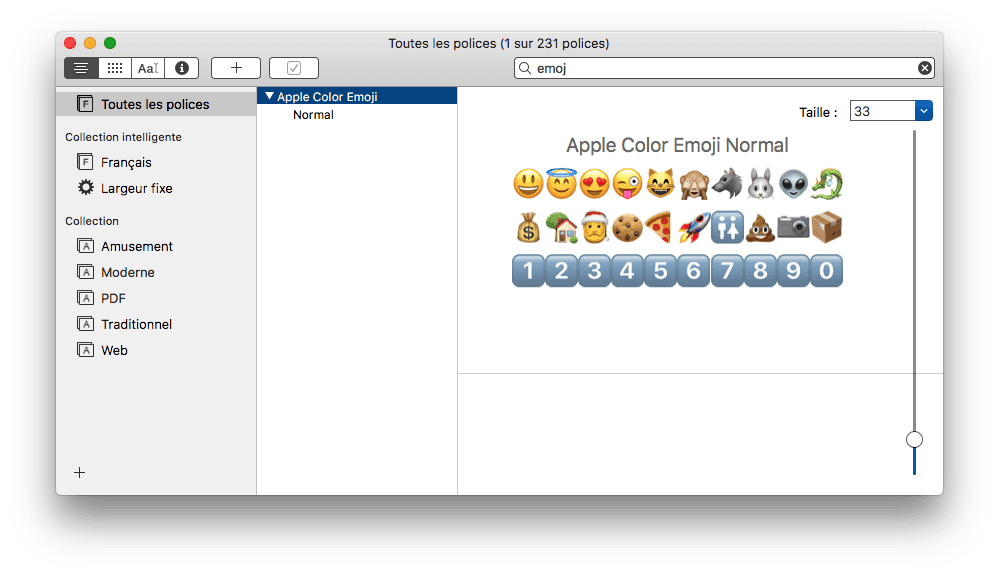
Task: Select Toutes les polices in sidebar
Action: [156, 104]
